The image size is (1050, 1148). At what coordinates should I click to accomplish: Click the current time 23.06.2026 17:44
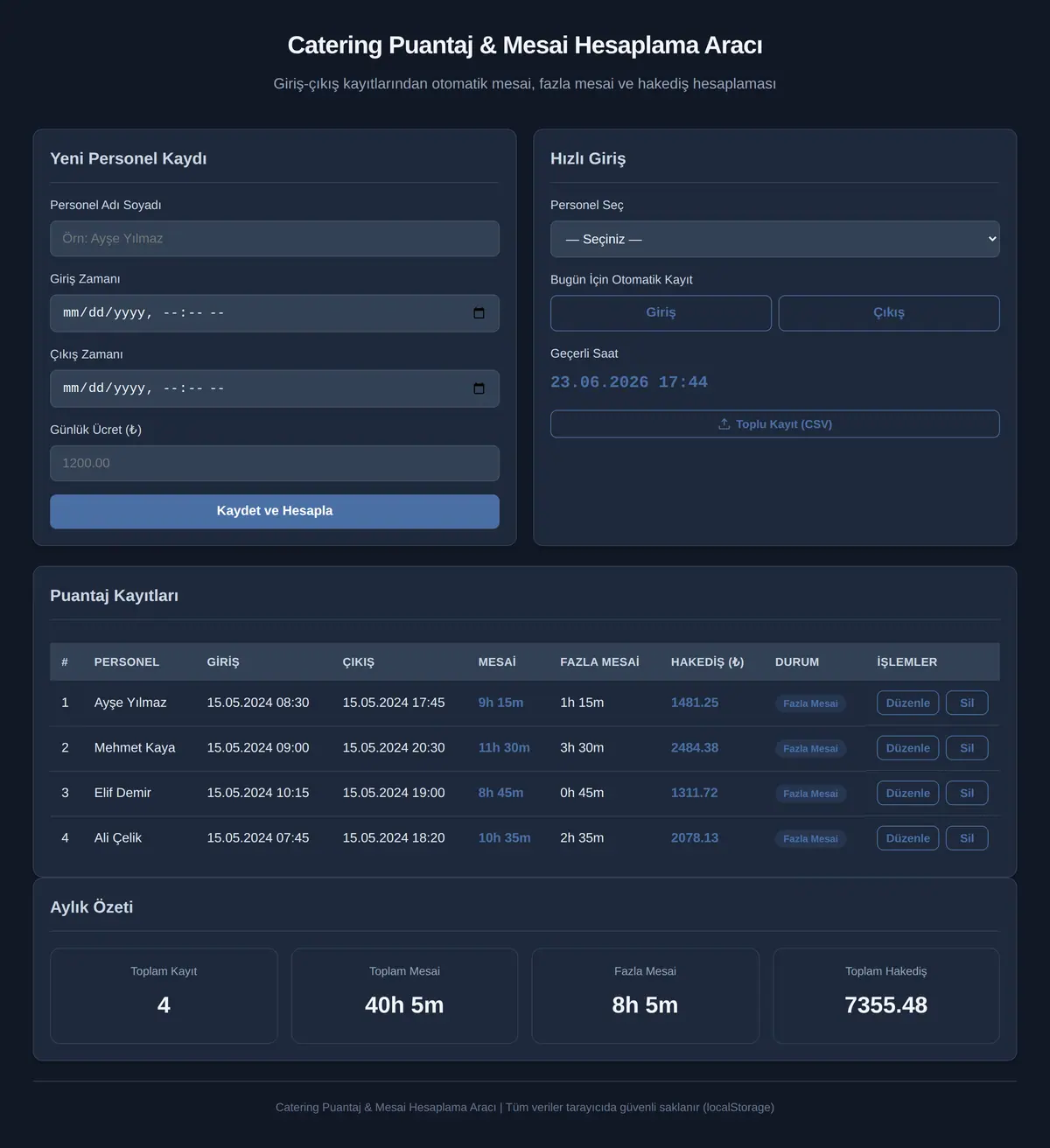point(629,382)
